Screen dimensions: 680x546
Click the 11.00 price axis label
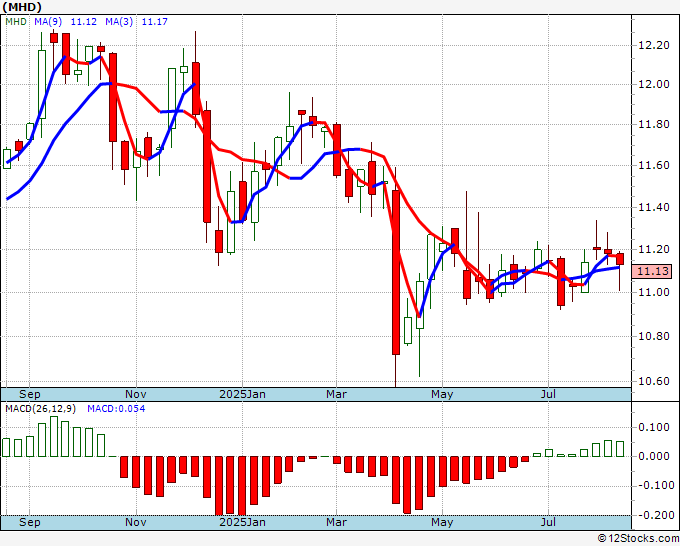click(654, 292)
